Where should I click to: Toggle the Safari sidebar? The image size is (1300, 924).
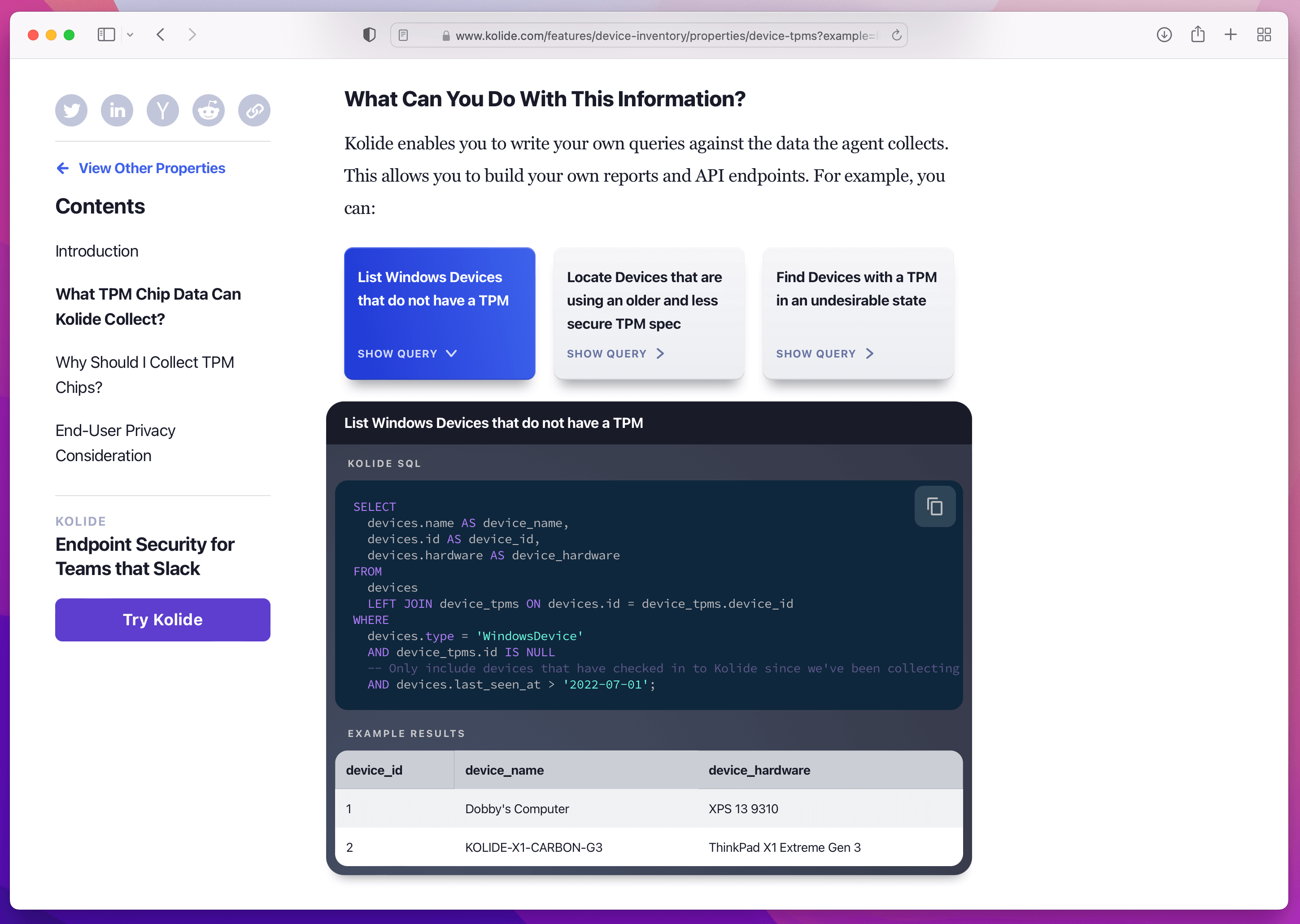pos(106,35)
